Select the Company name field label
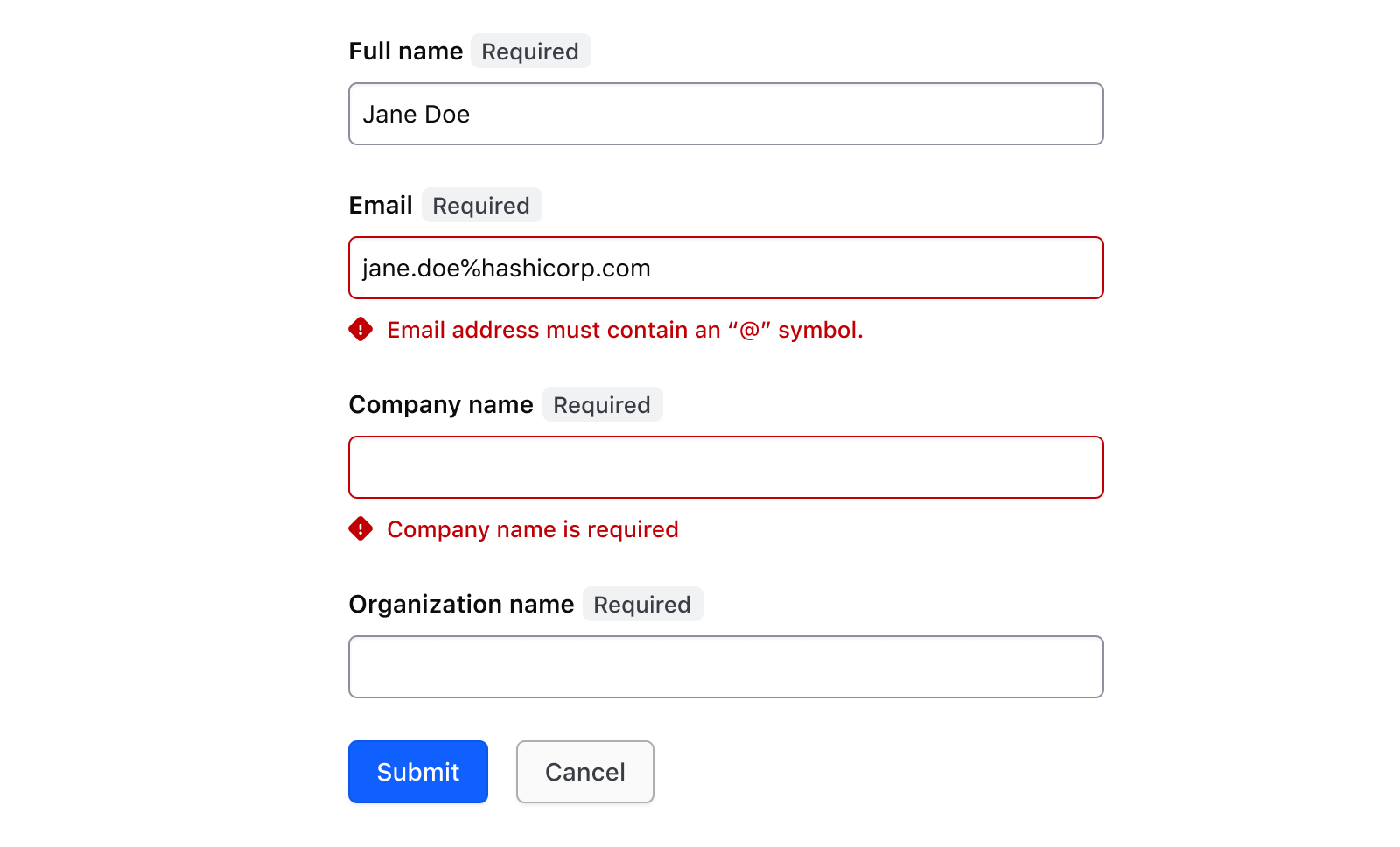The image size is (1400, 847). click(x=441, y=404)
